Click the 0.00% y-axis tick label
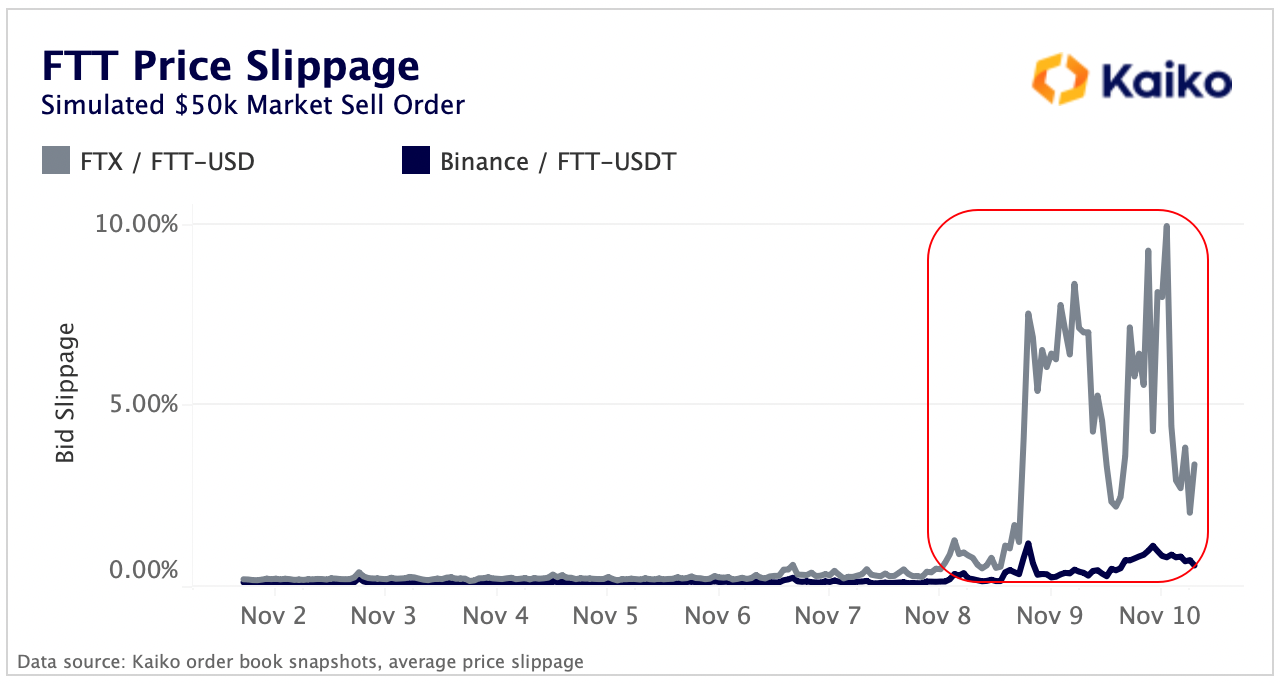Viewport: 1280px width, 684px height. click(x=142, y=571)
